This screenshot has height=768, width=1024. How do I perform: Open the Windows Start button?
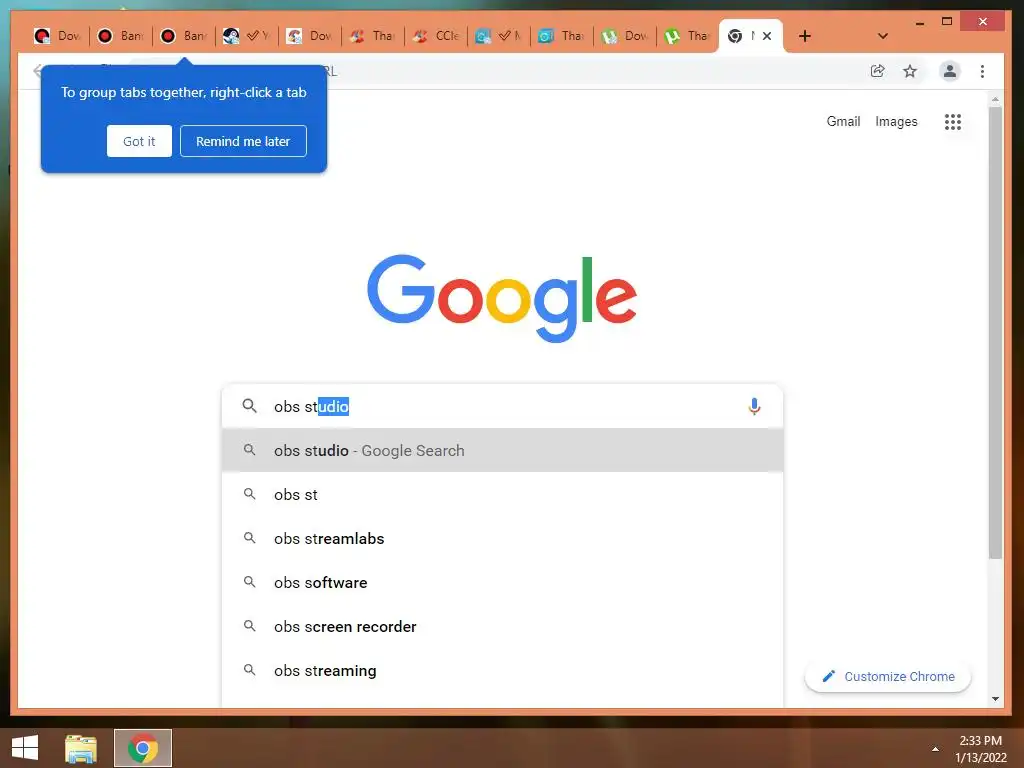25,748
